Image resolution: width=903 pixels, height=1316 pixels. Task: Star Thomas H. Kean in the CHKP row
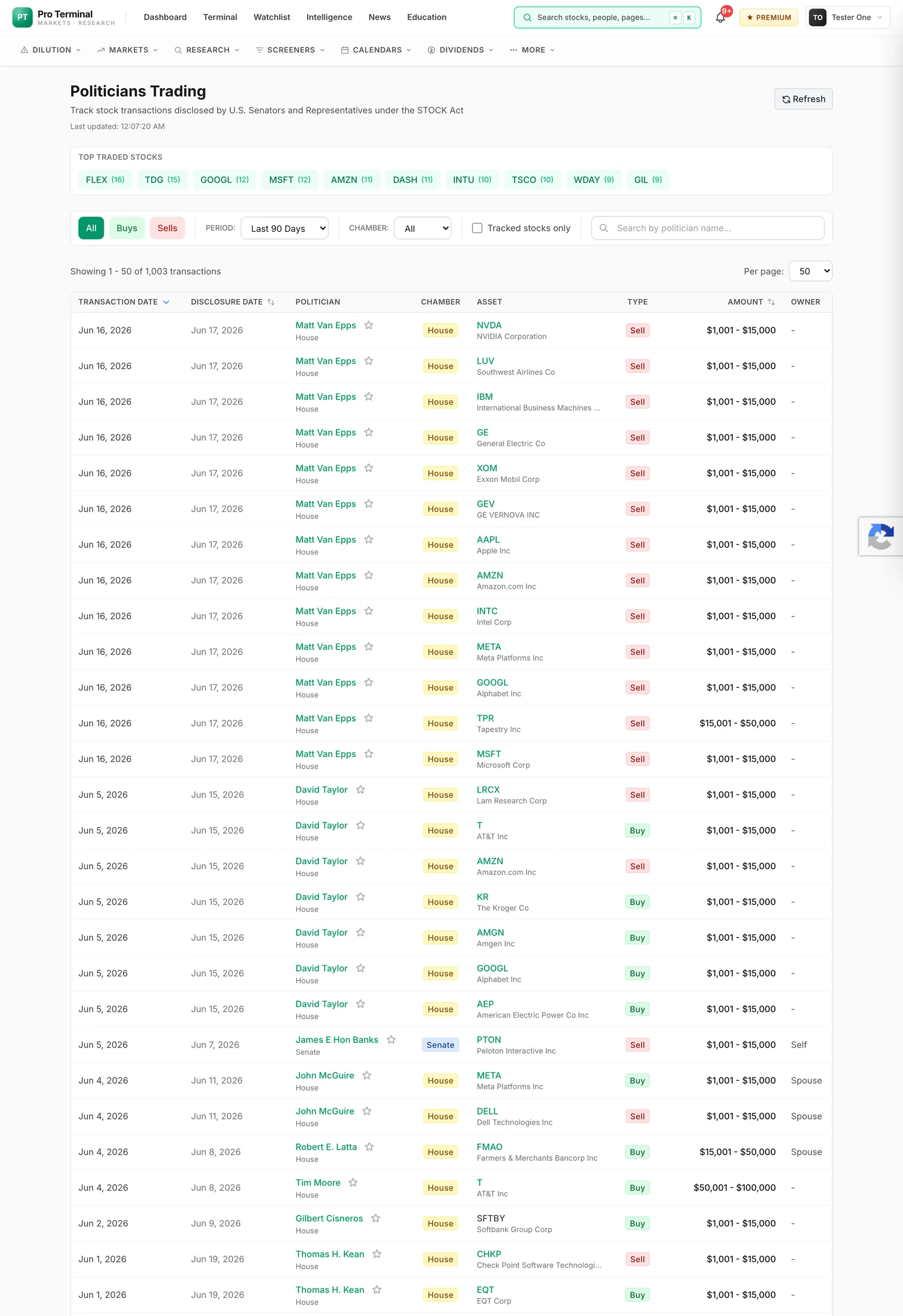click(377, 1253)
